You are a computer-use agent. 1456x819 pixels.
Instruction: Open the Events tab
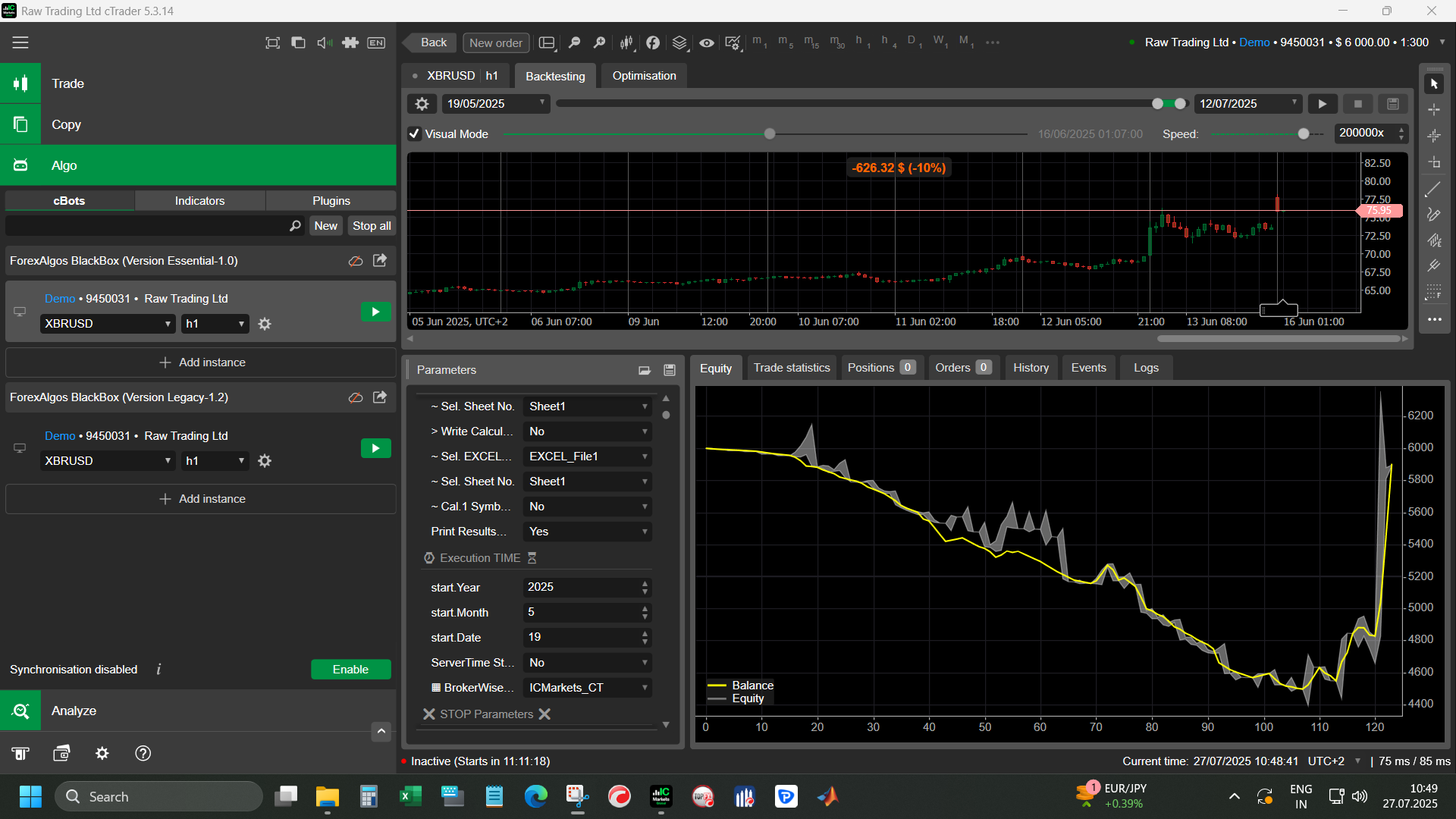coord(1088,368)
